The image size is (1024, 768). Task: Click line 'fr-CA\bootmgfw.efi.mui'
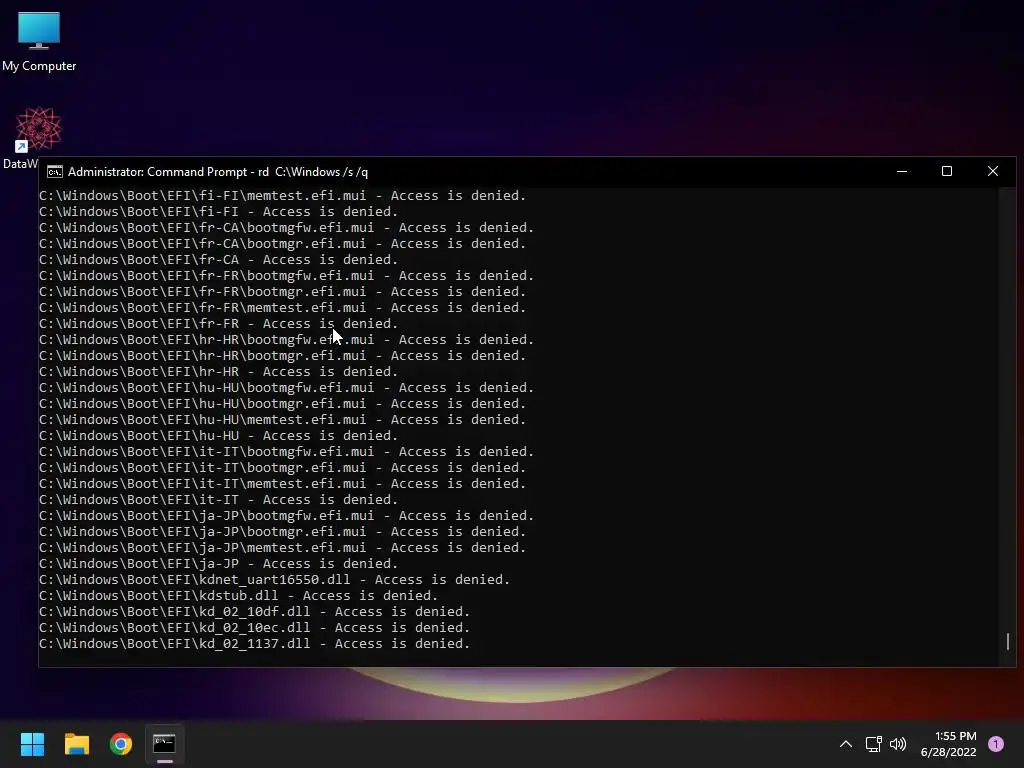coord(287,228)
